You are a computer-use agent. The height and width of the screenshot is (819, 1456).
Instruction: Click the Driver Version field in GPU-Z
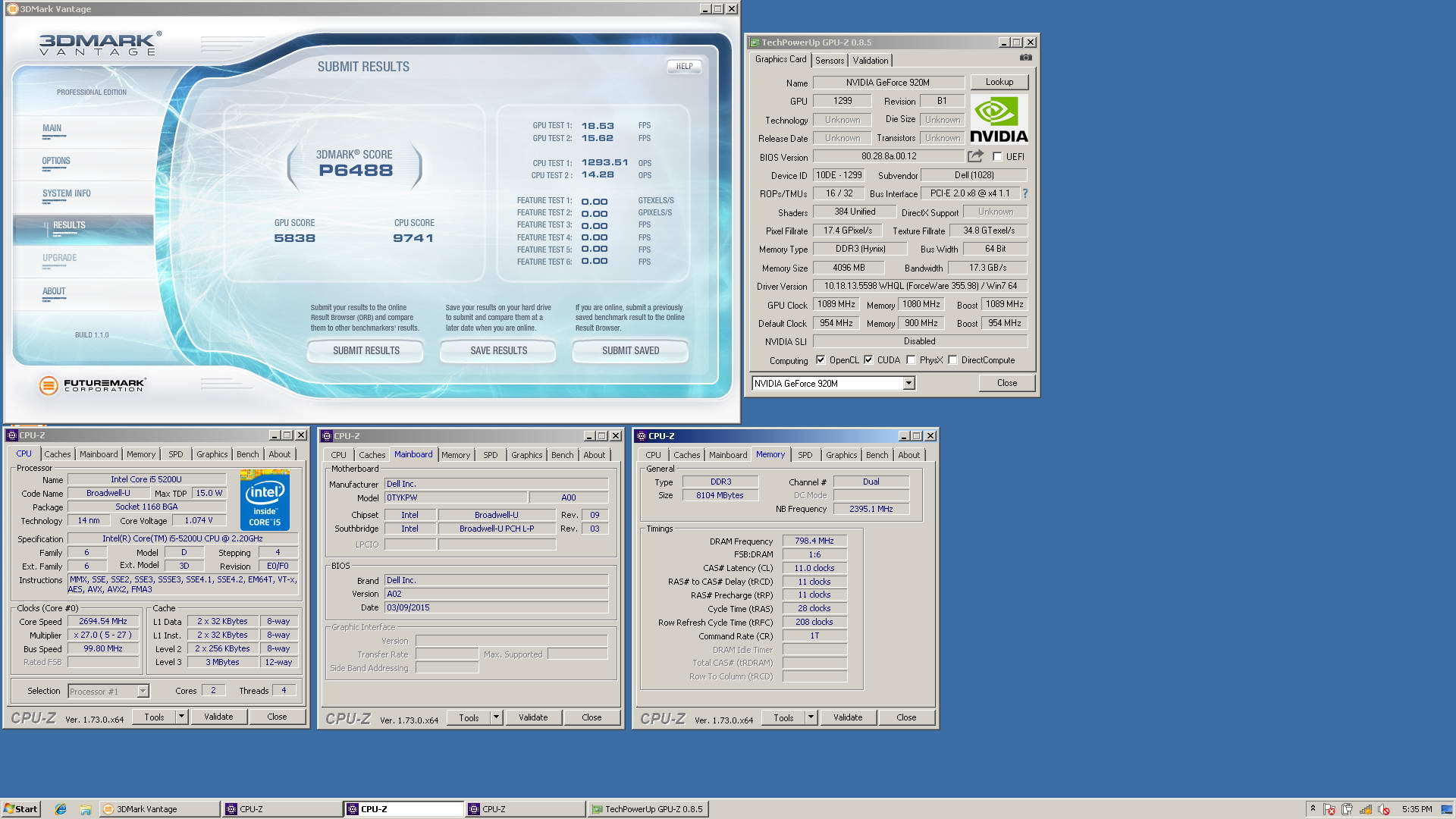920,286
